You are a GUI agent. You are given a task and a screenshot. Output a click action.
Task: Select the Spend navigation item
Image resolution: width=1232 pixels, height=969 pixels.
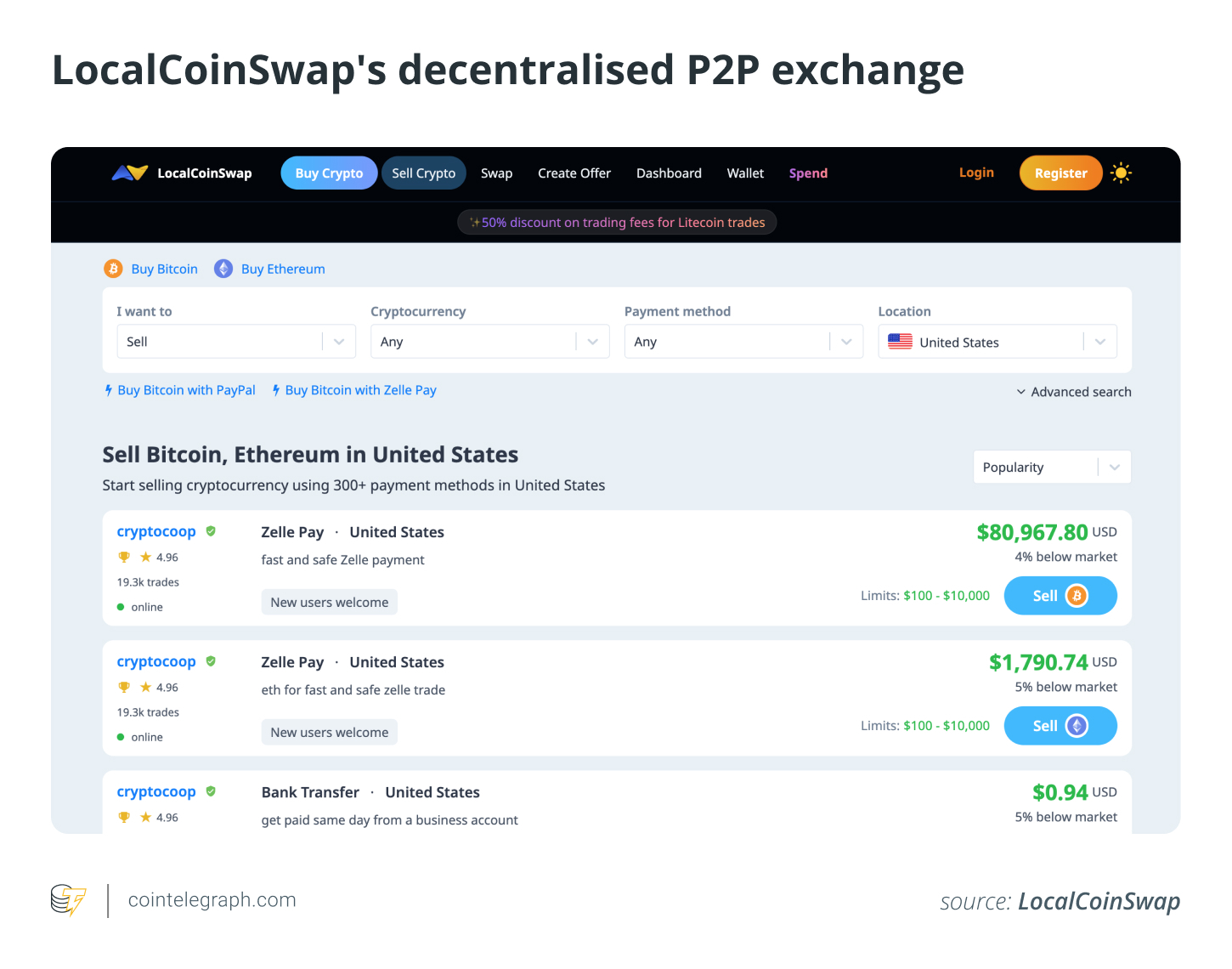coord(807,173)
